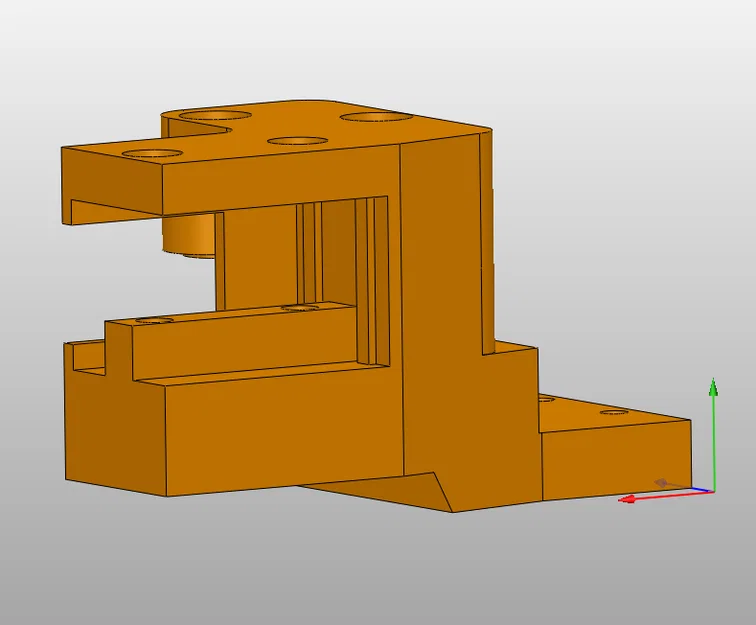Select the hole on the top plate's left arm
This screenshot has height=625, width=756.
point(153,153)
